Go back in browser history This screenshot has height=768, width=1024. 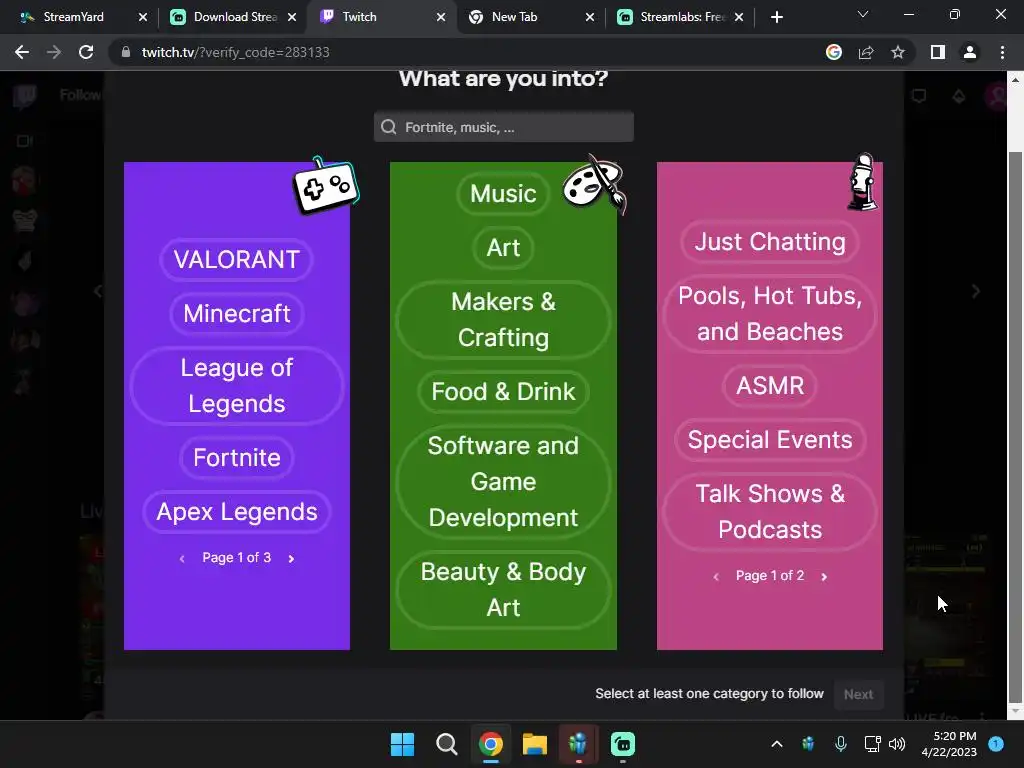(22, 52)
